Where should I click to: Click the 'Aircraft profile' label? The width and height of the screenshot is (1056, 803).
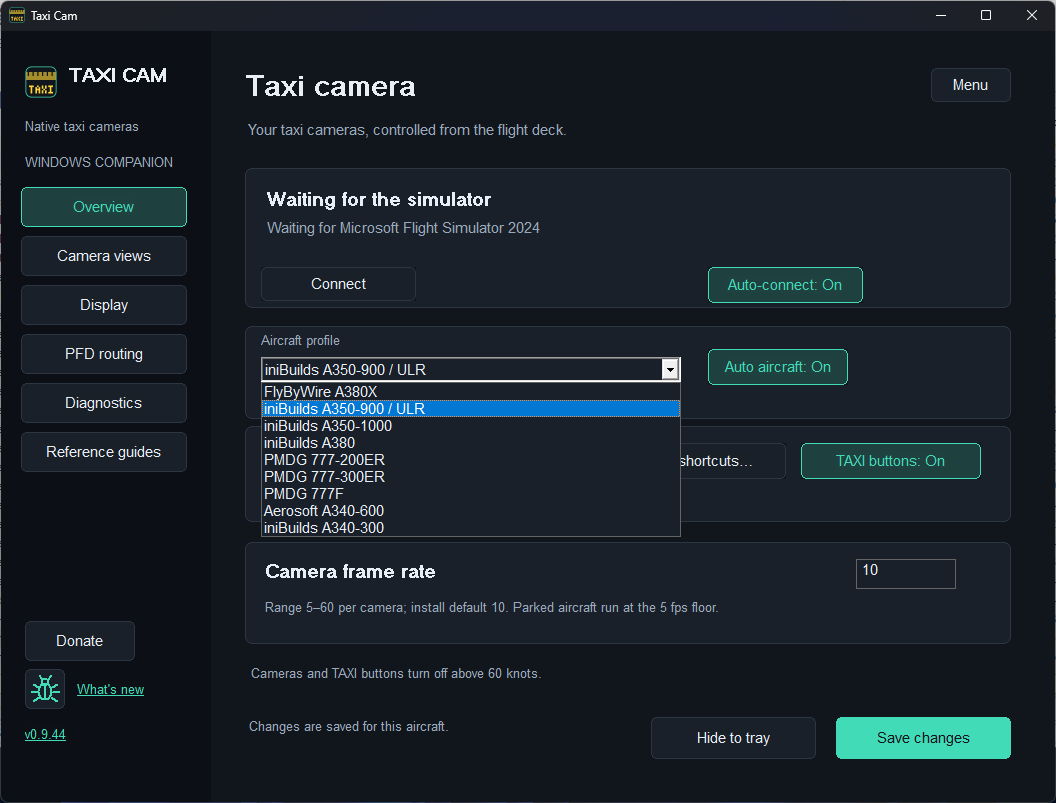click(300, 340)
